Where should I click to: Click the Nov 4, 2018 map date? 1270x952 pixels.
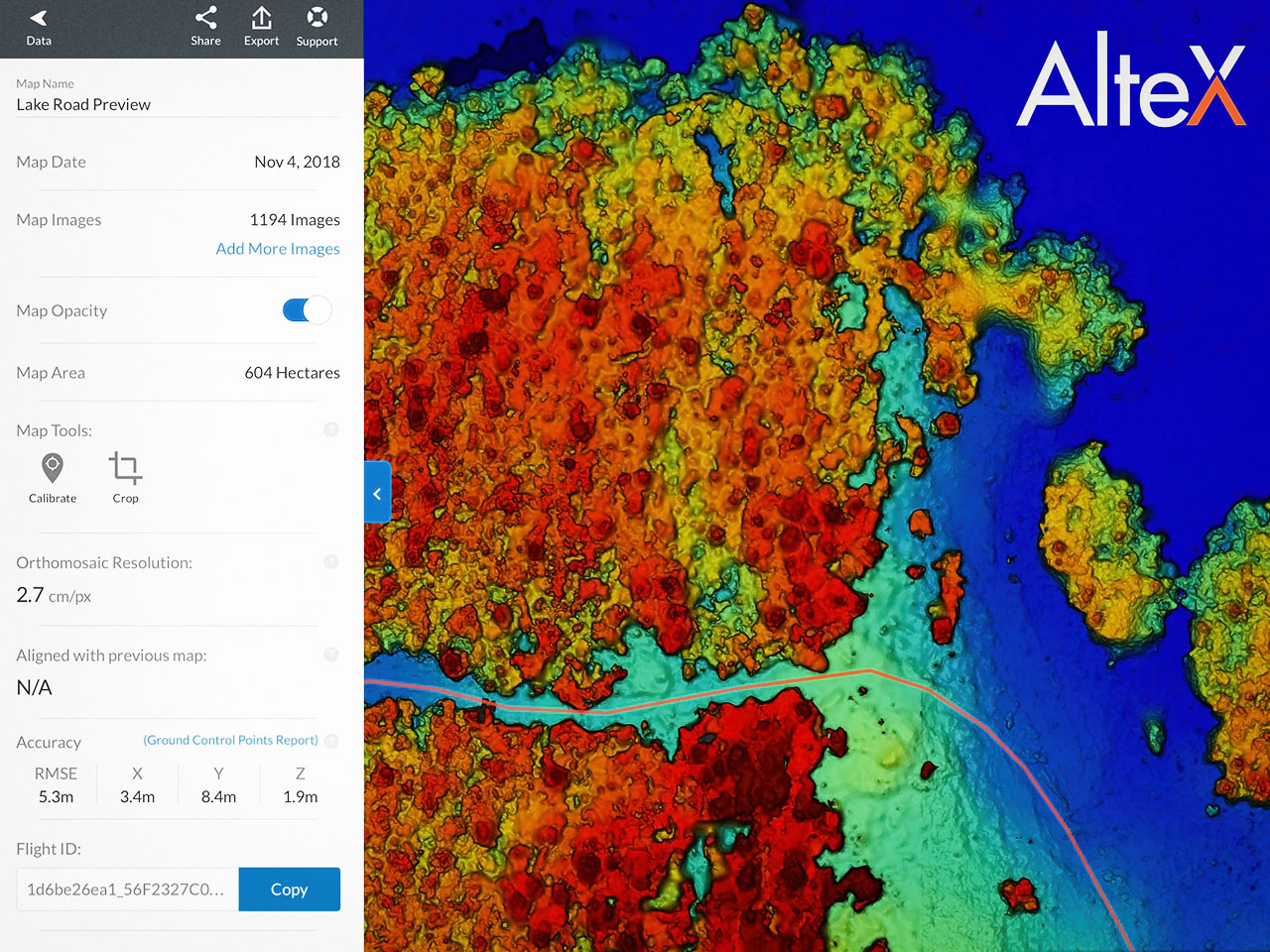point(297,162)
